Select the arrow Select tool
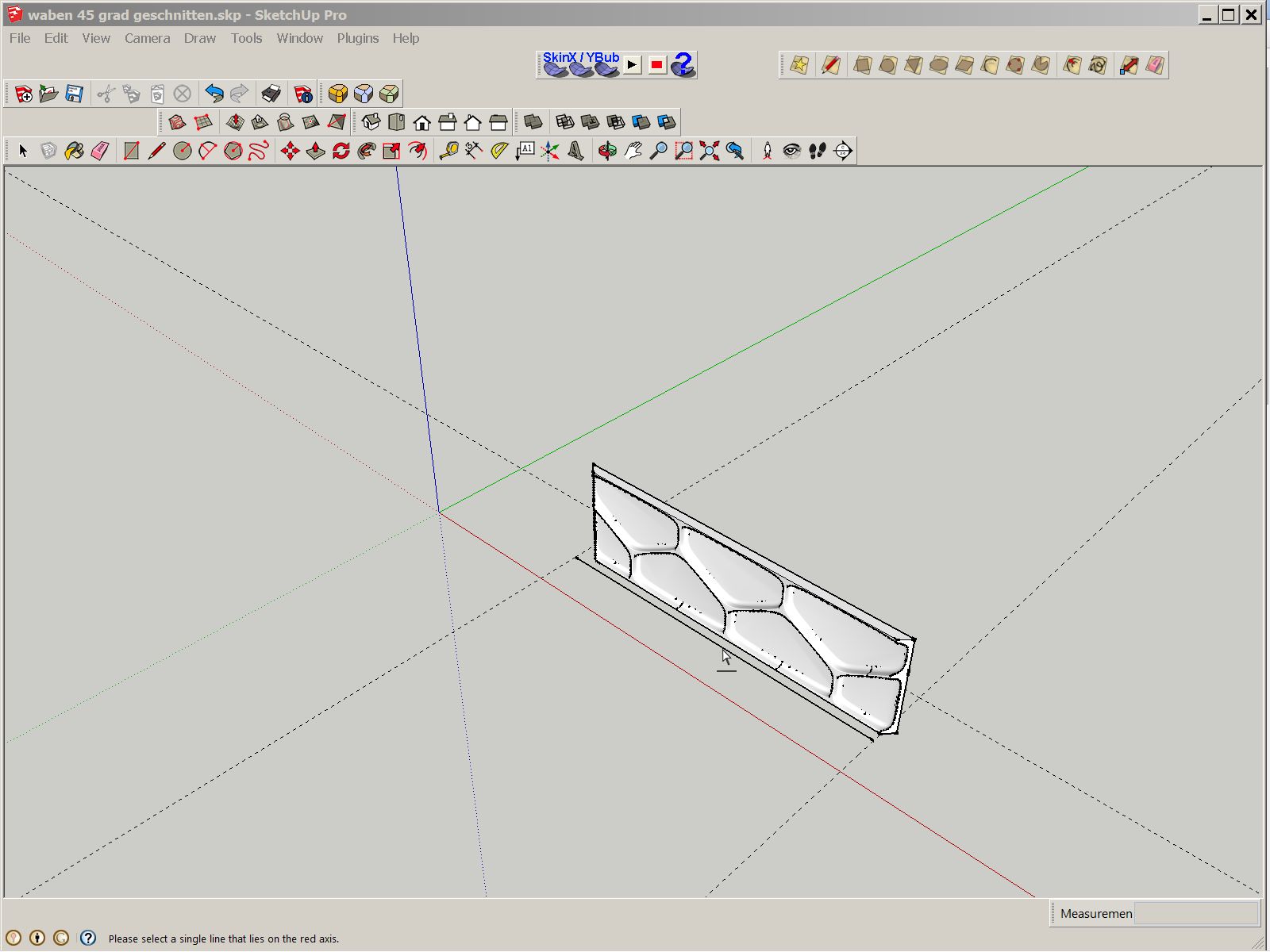The image size is (1270, 952). pos(23,151)
